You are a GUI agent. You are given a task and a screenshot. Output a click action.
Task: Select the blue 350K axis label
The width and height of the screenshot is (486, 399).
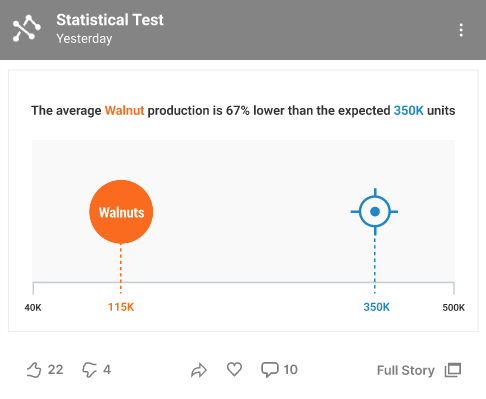tap(376, 307)
